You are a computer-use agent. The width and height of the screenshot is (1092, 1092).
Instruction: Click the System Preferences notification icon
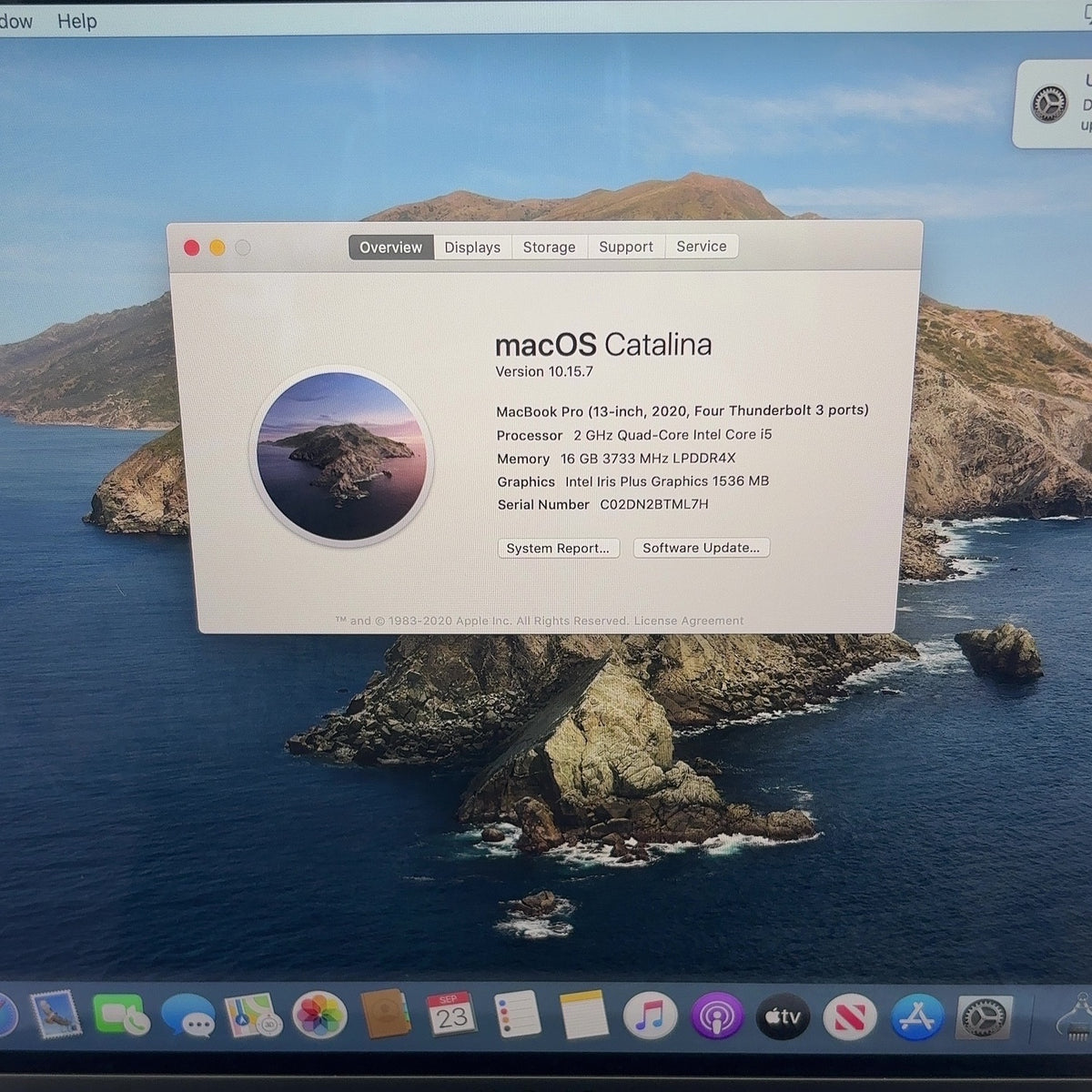[x=1049, y=105]
